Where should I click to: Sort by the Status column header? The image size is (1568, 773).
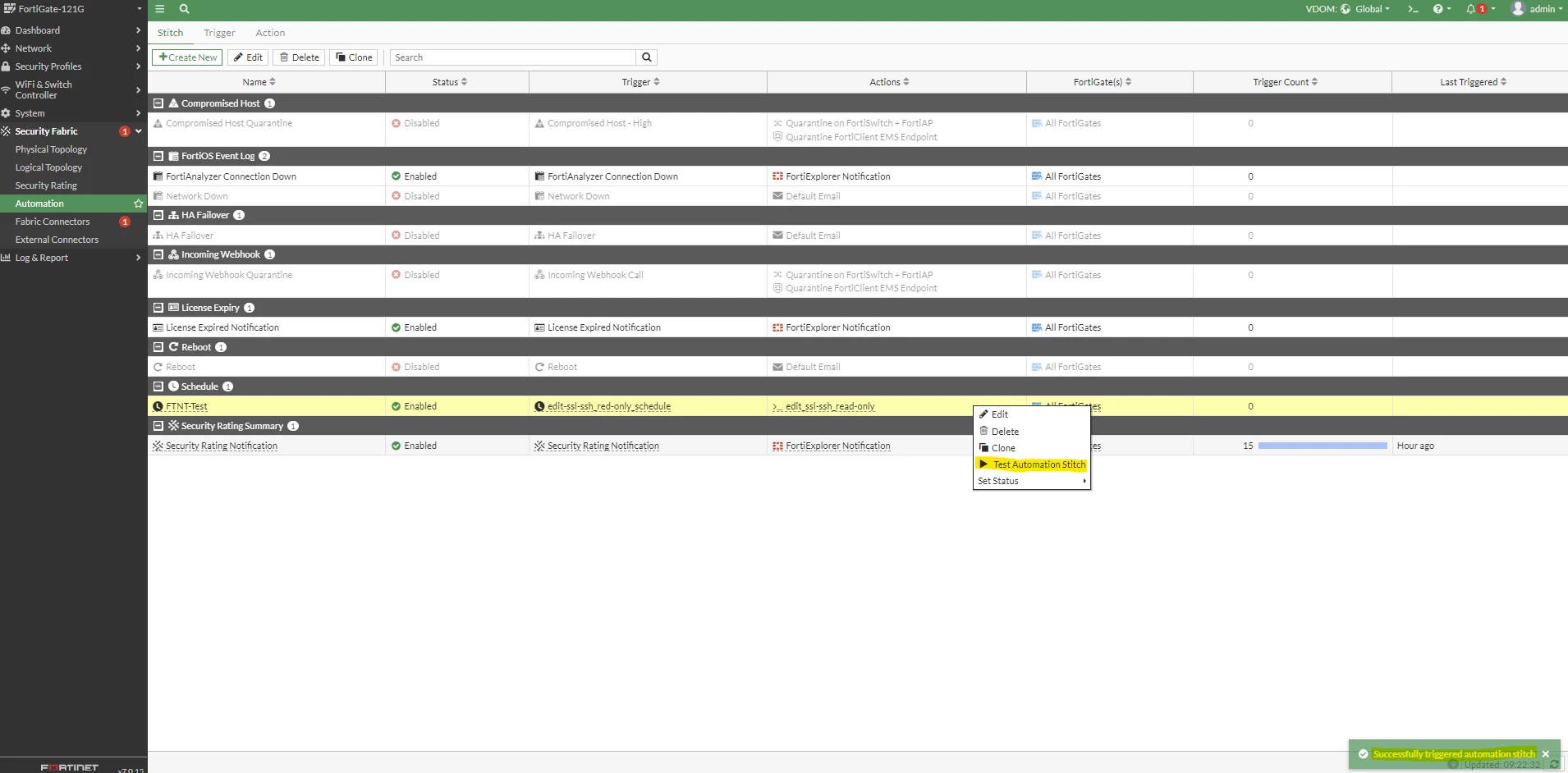450,82
